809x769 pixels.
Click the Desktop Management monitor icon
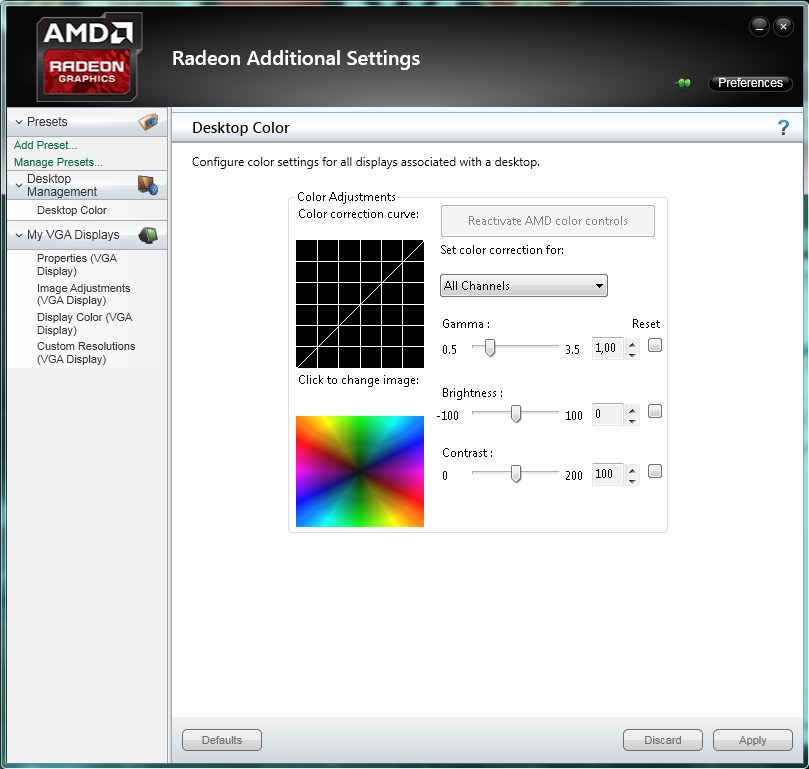point(148,185)
